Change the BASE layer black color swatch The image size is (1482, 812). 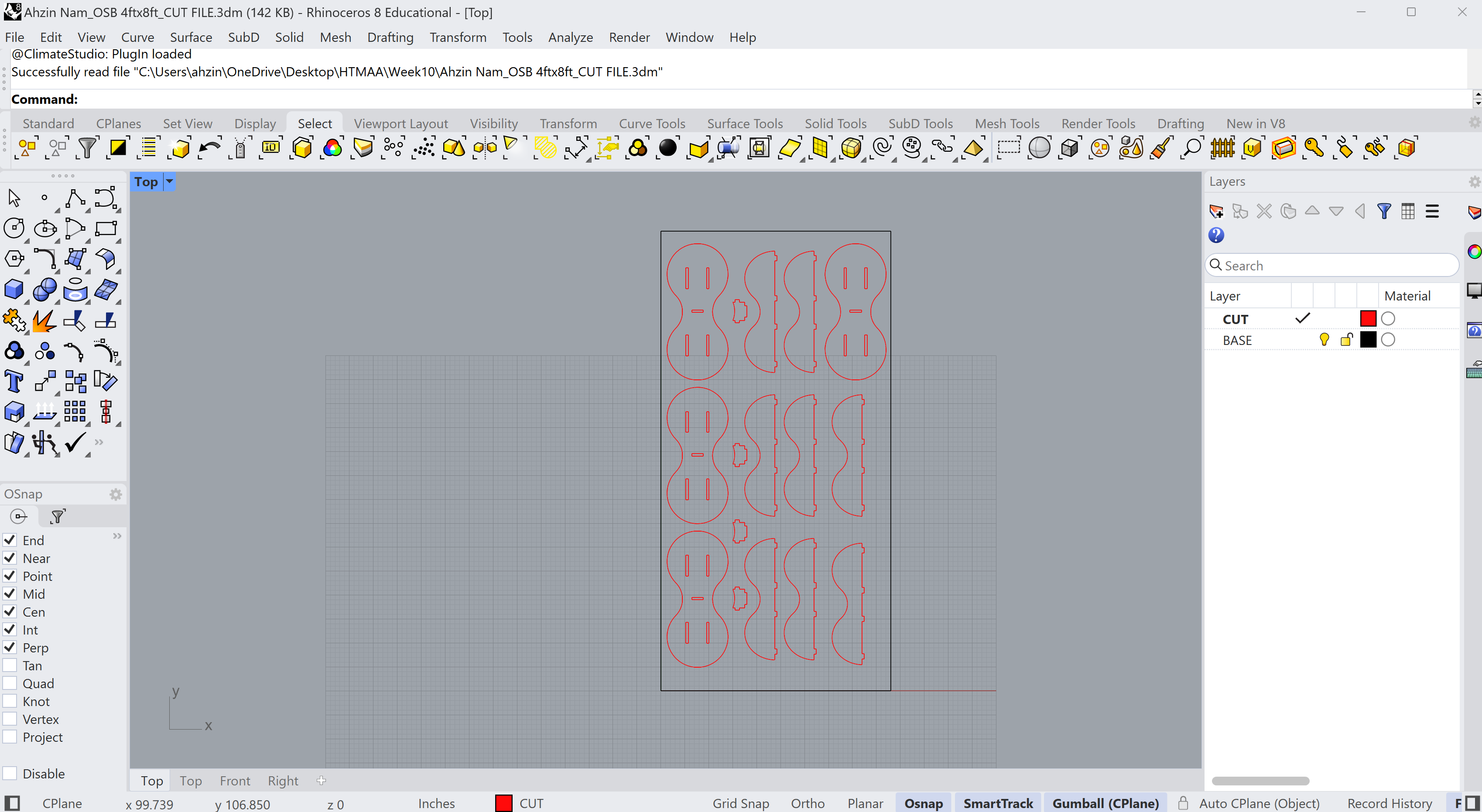click(x=1368, y=339)
